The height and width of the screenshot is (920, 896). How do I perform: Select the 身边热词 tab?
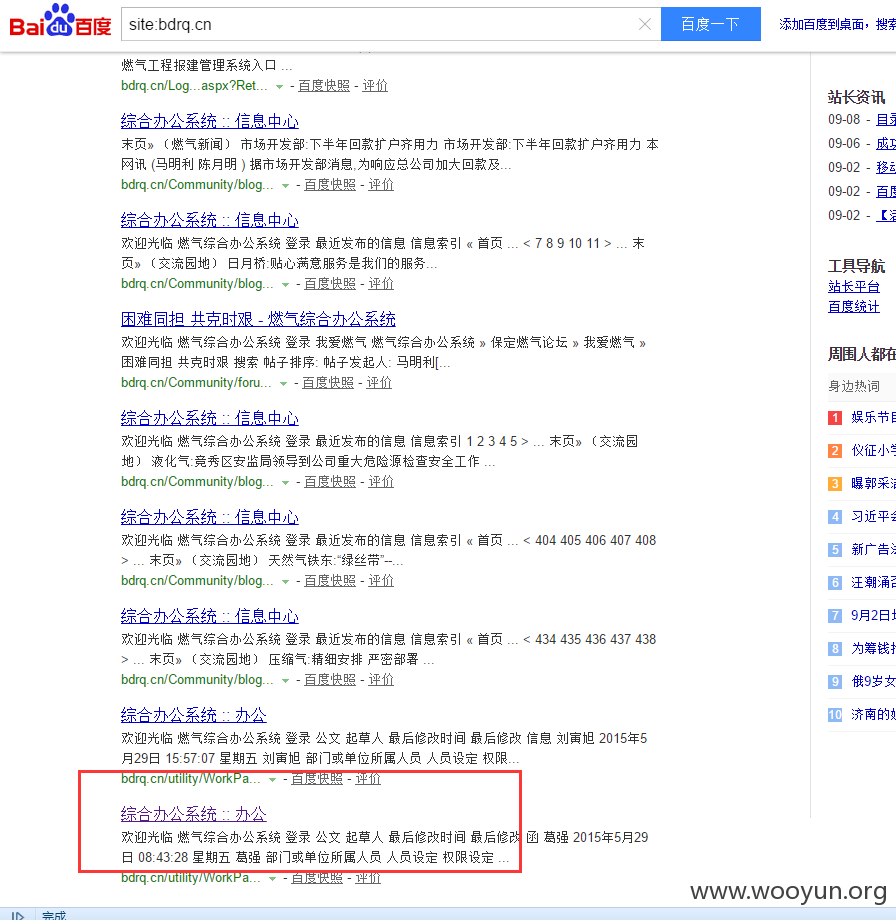coord(854,387)
